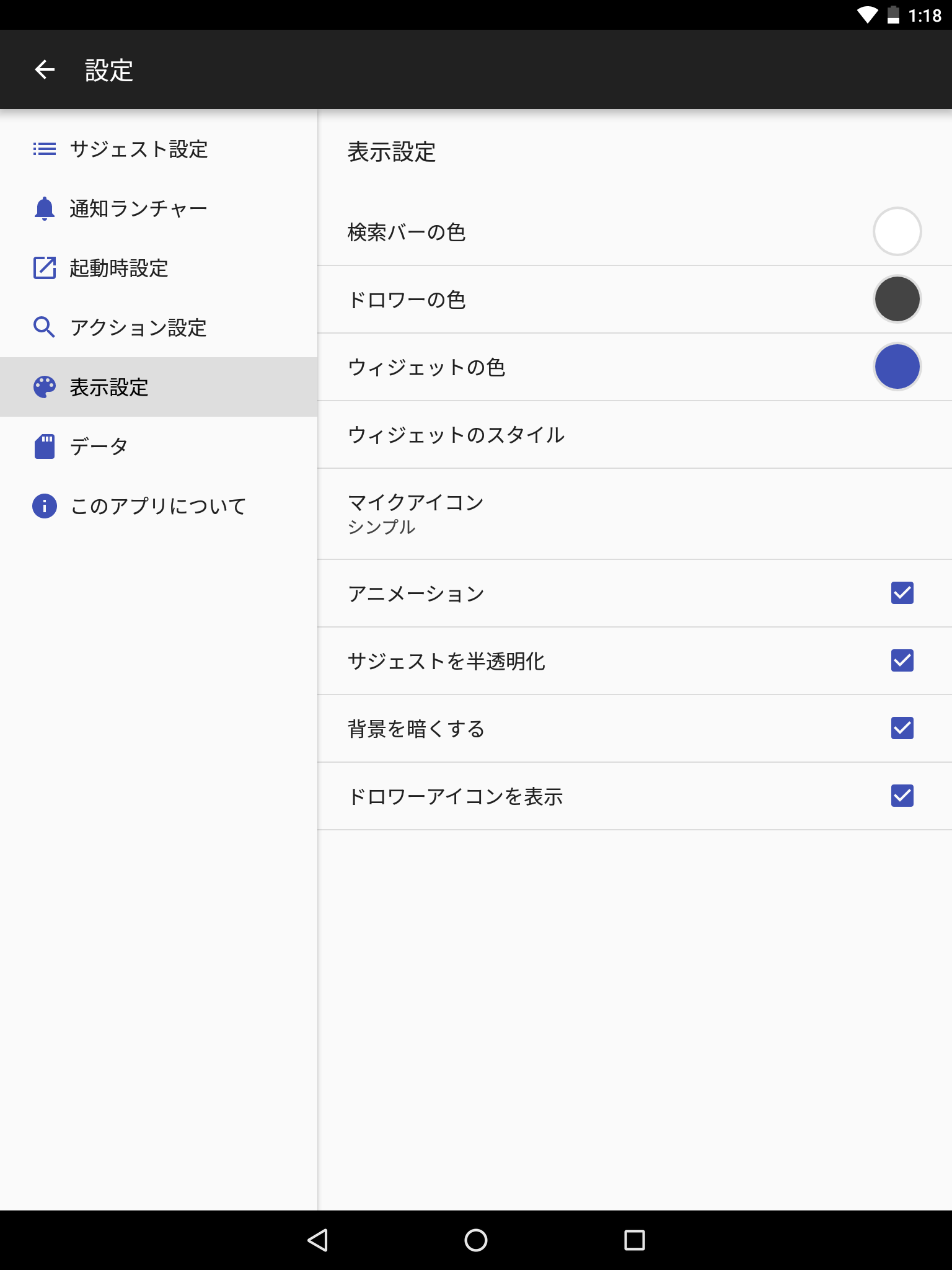Choose the blue ウィジェットの色 swatch
The width and height of the screenshot is (952, 1270).
click(x=897, y=366)
